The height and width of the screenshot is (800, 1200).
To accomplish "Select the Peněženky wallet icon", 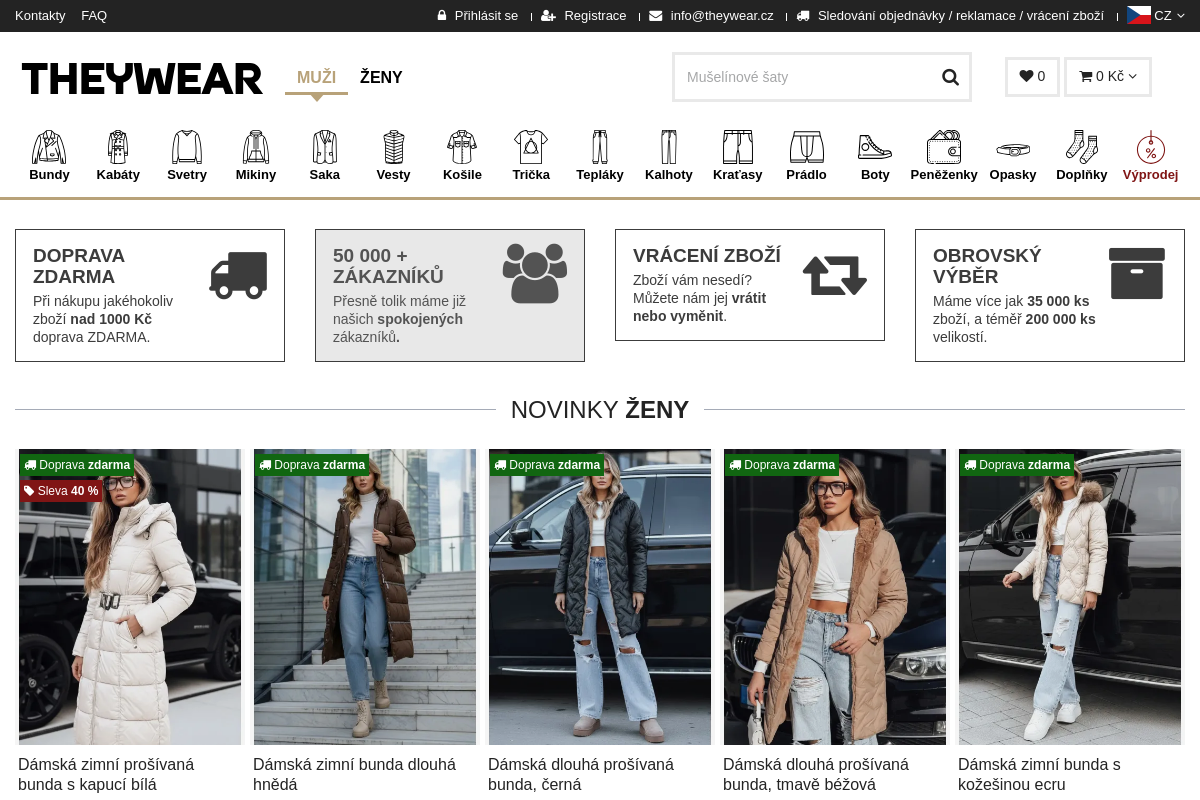I will pos(944,147).
